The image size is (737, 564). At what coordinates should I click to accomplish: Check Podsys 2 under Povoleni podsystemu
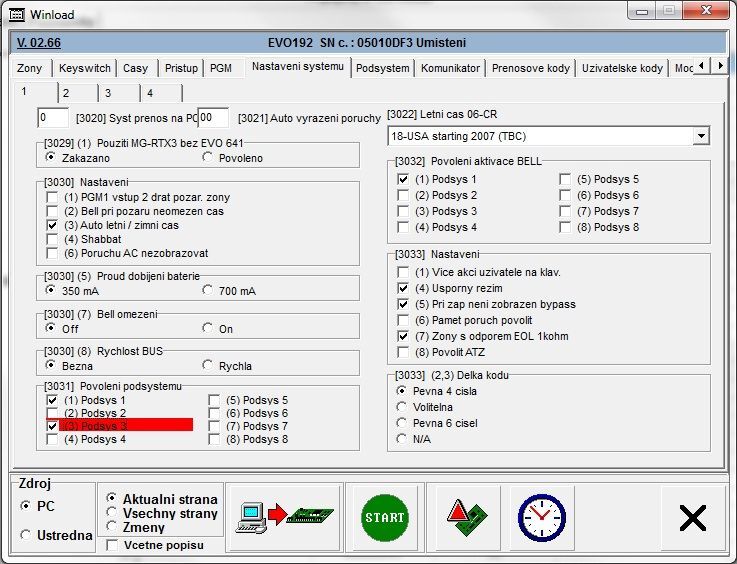tap(53, 413)
